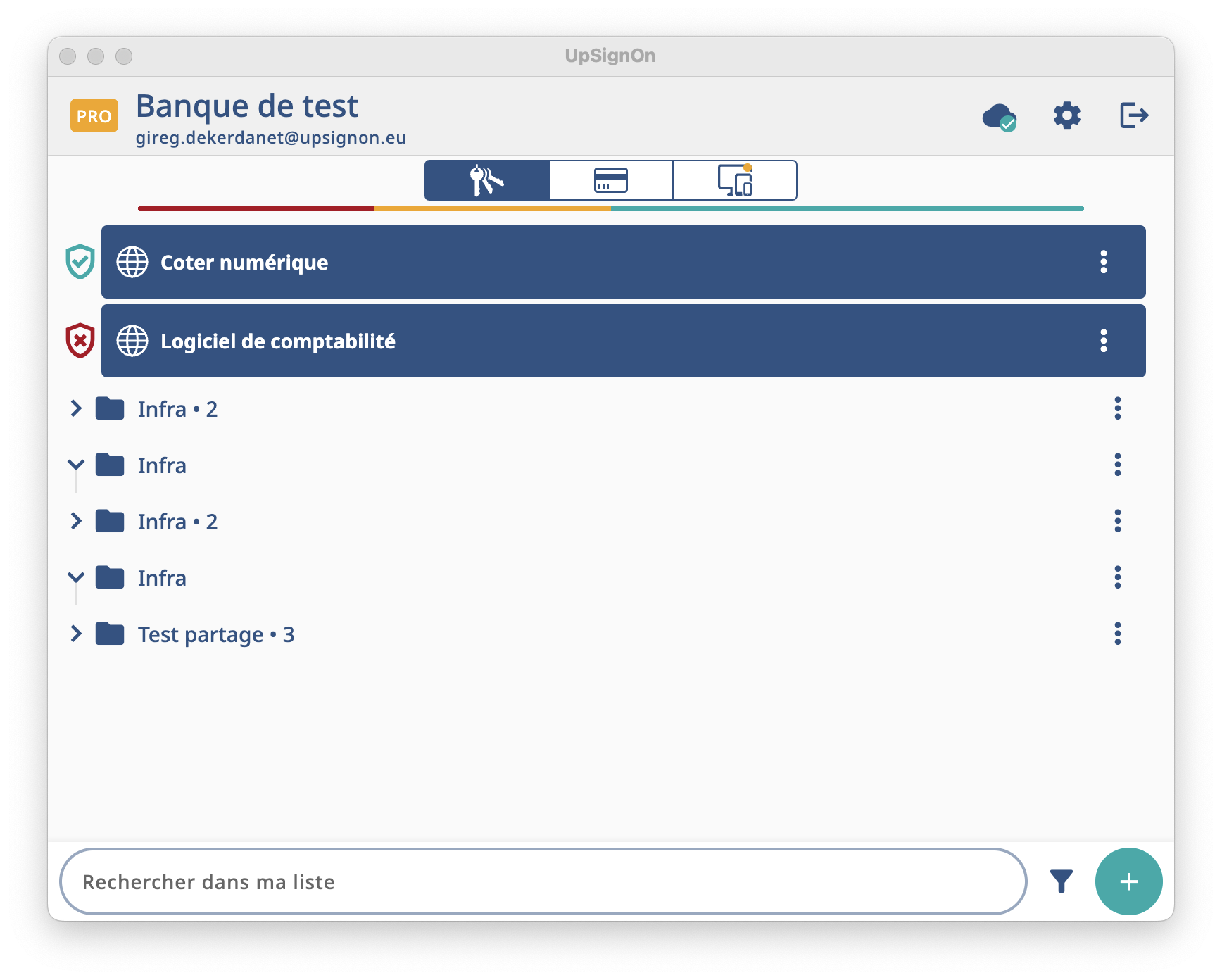Image resolution: width=1222 pixels, height=980 pixels.
Task: Switch to the payment cards tab
Action: 610,180
